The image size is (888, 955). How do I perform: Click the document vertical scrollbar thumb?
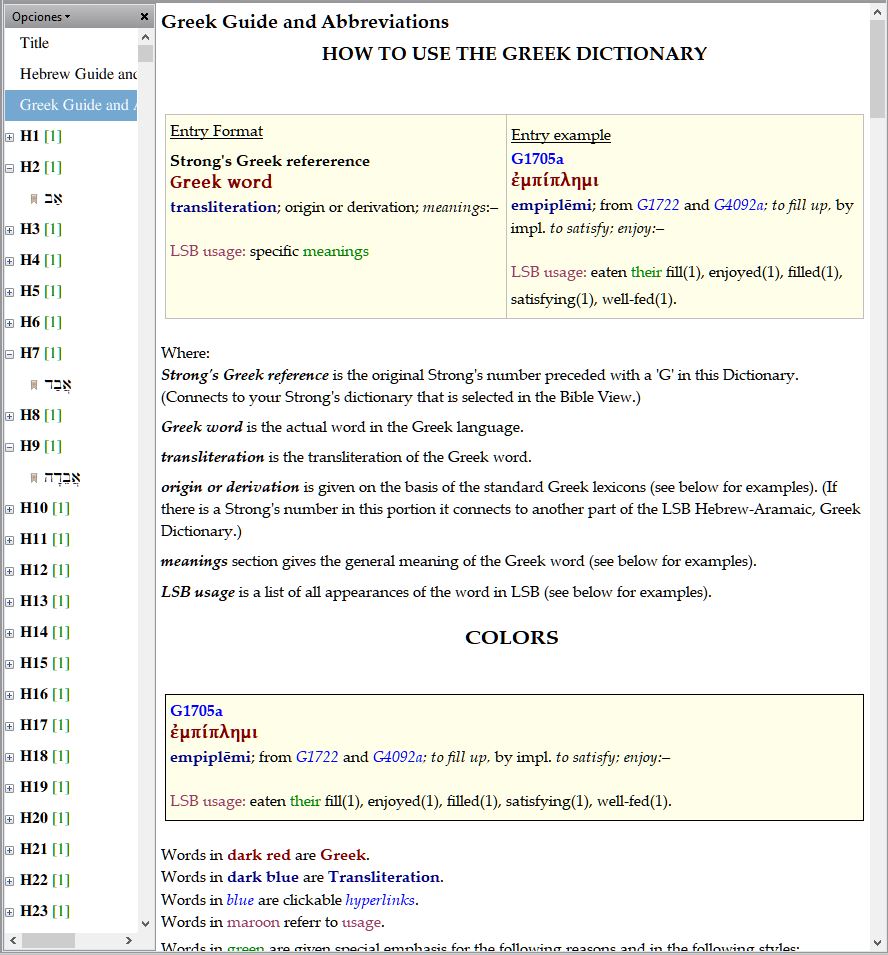[x=878, y=69]
